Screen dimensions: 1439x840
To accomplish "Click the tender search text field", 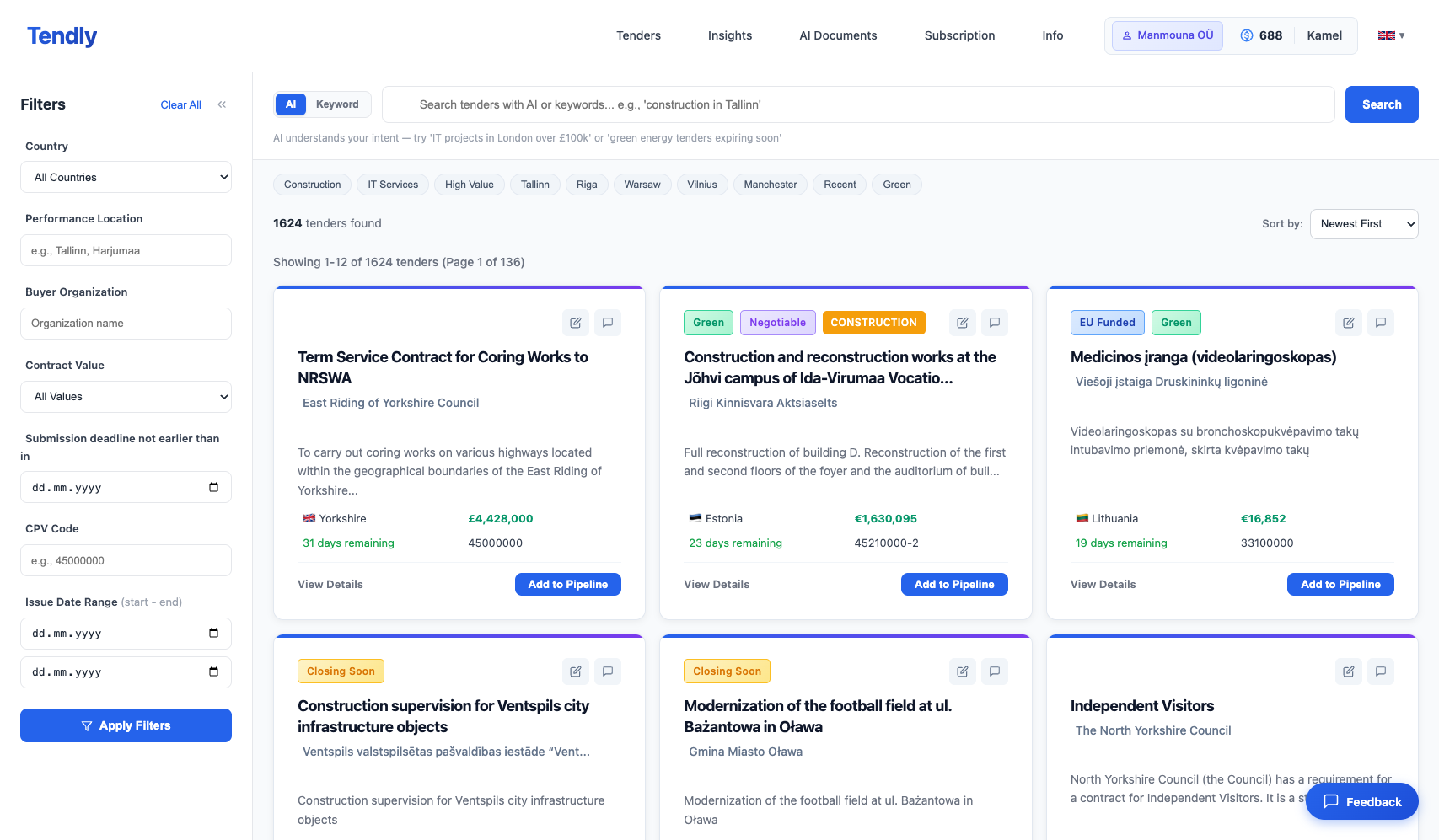I will click(858, 104).
